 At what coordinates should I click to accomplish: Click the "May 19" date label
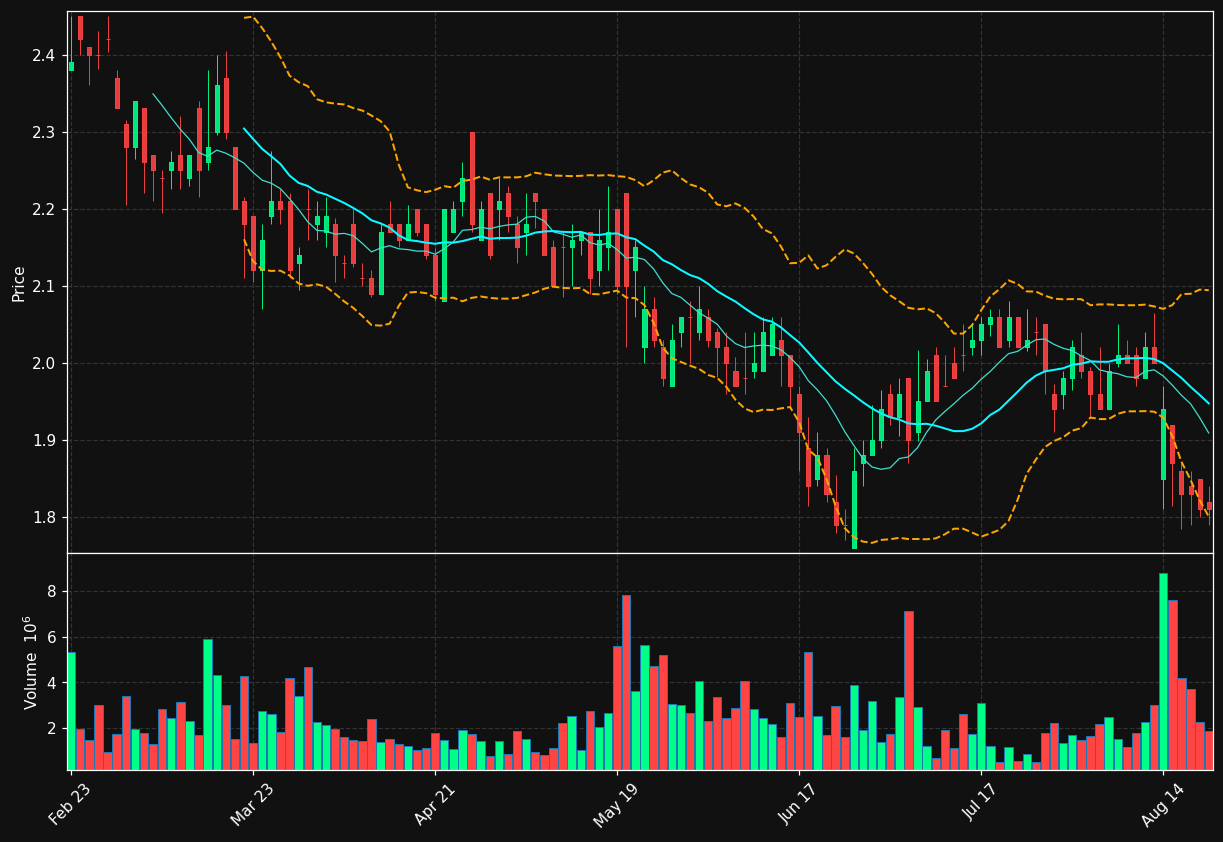[616, 807]
